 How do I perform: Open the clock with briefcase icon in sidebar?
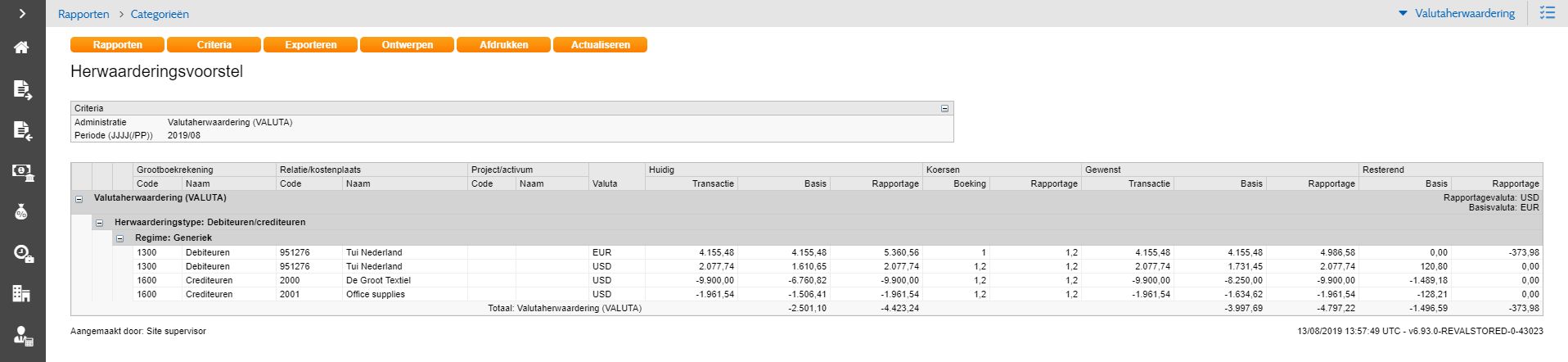click(22, 253)
